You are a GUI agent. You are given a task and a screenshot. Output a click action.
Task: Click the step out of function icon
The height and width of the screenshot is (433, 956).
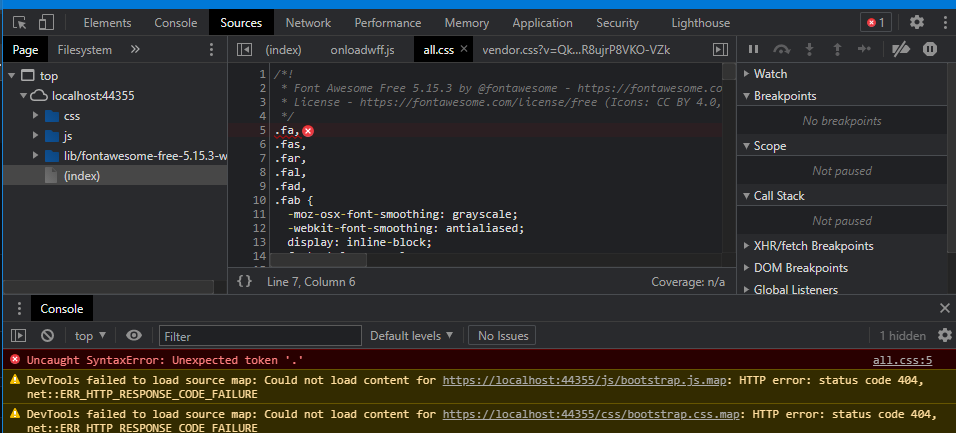click(x=837, y=49)
